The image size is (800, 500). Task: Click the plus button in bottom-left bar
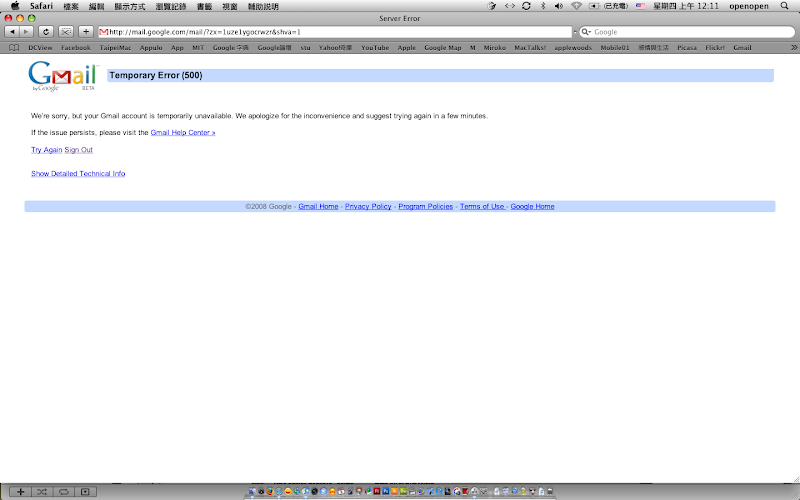tap(20, 492)
